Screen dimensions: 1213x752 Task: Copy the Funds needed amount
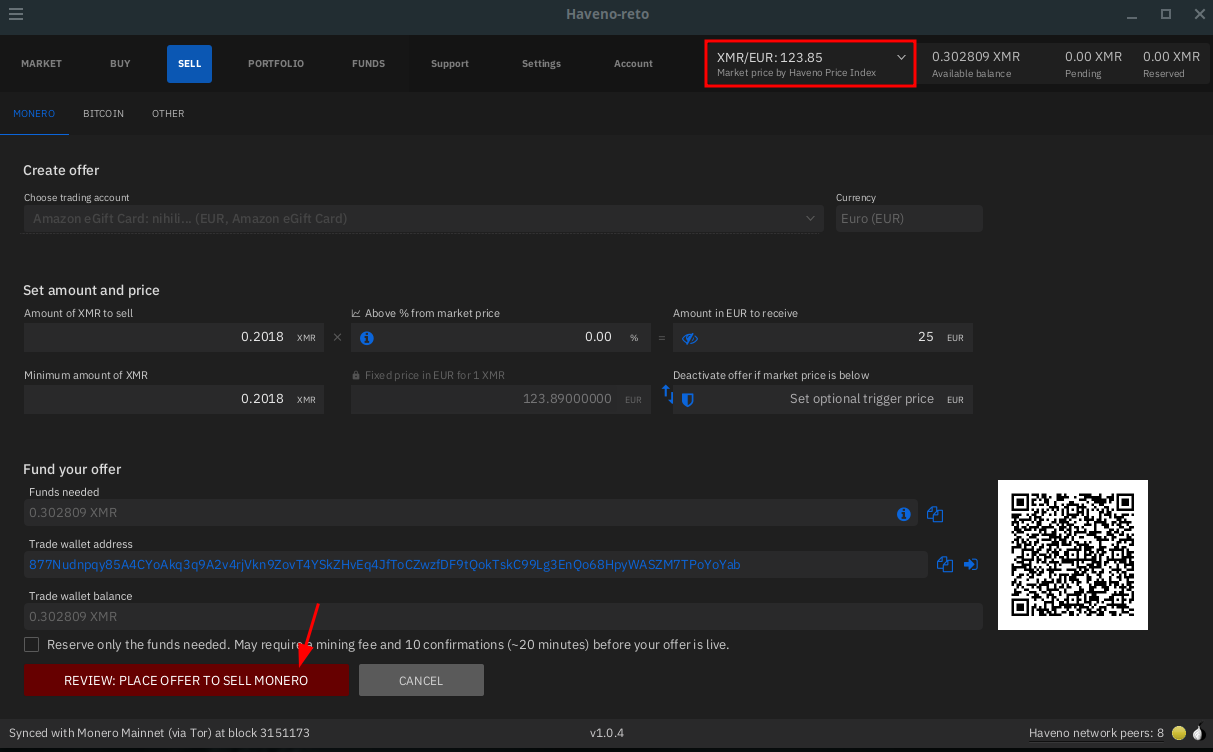point(935,514)
